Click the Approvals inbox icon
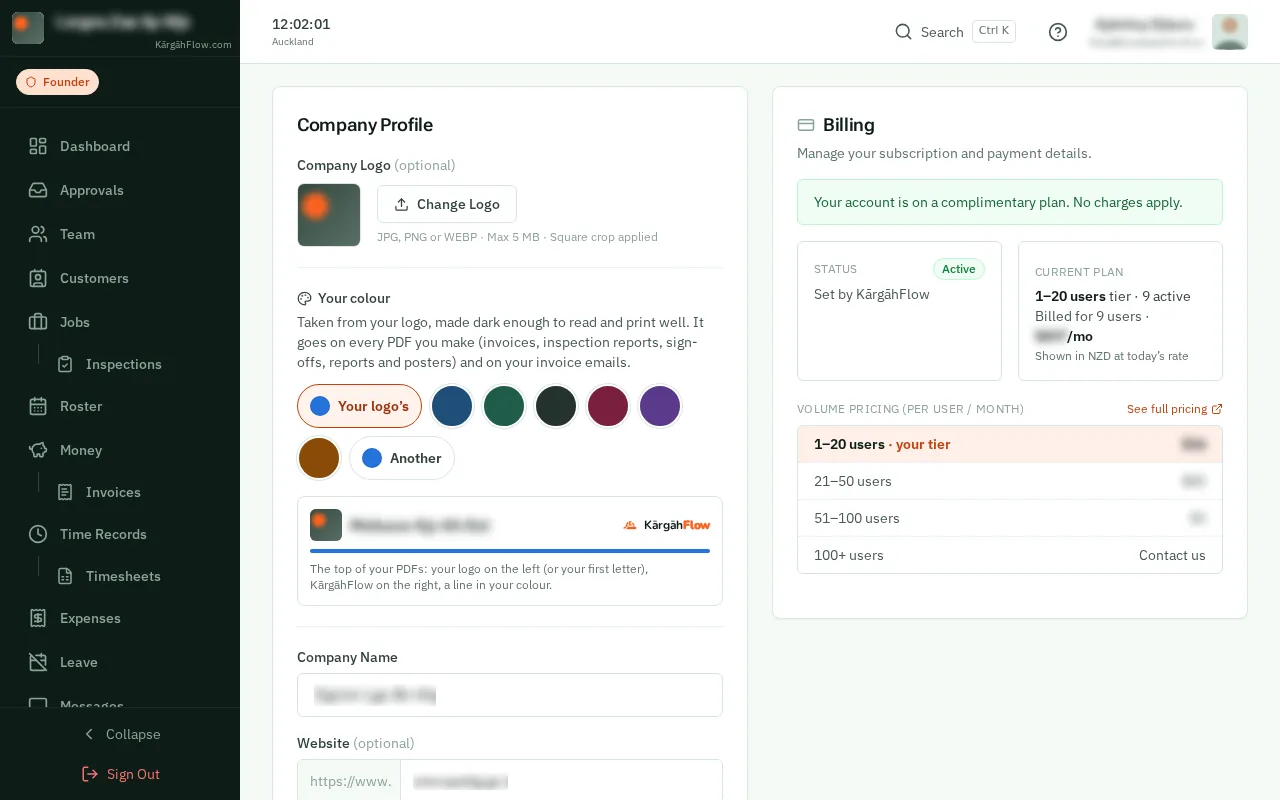The height and width of the screenshot is (800, 1280). pos(38,190)
